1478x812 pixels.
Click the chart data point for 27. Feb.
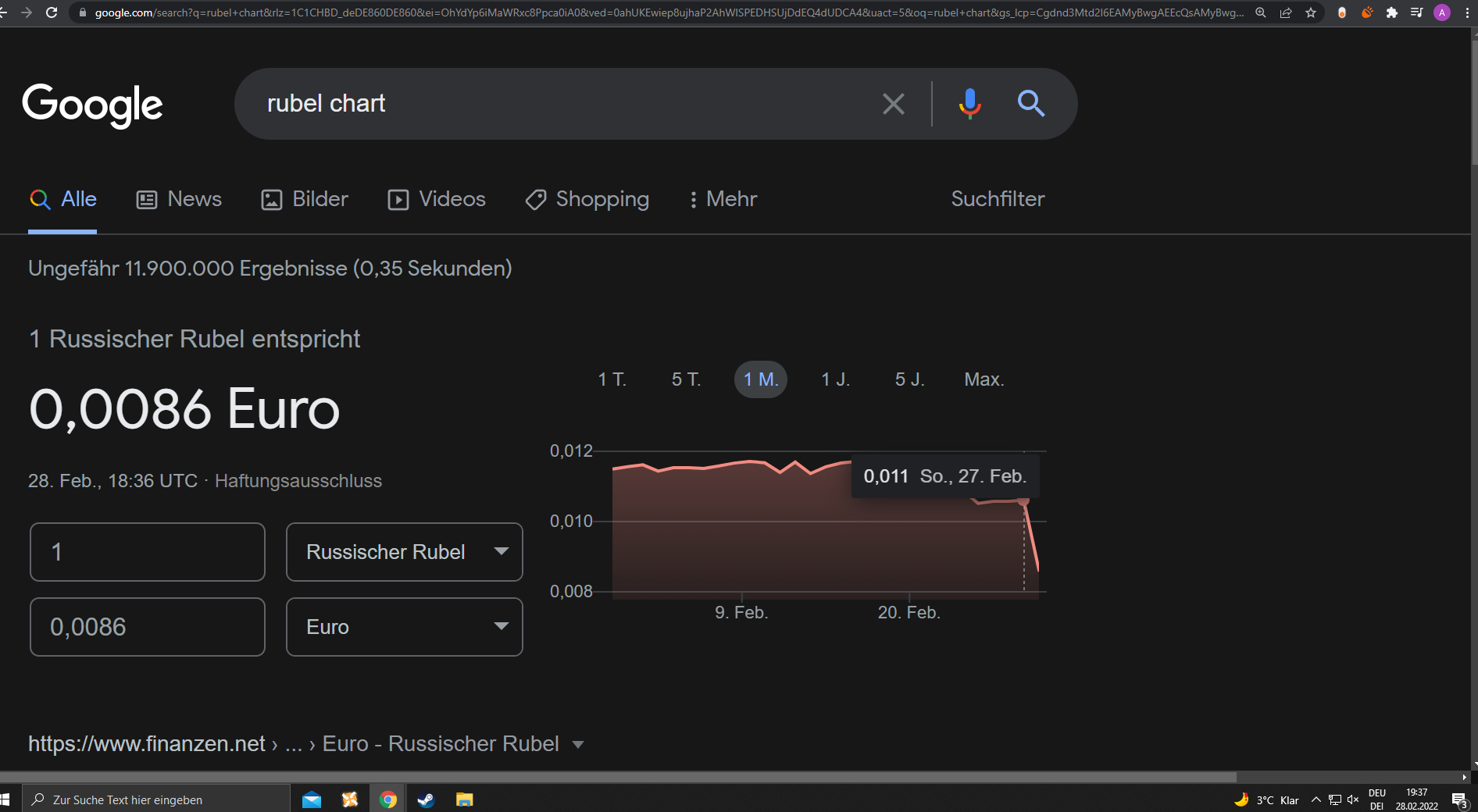coord(1024,501)
